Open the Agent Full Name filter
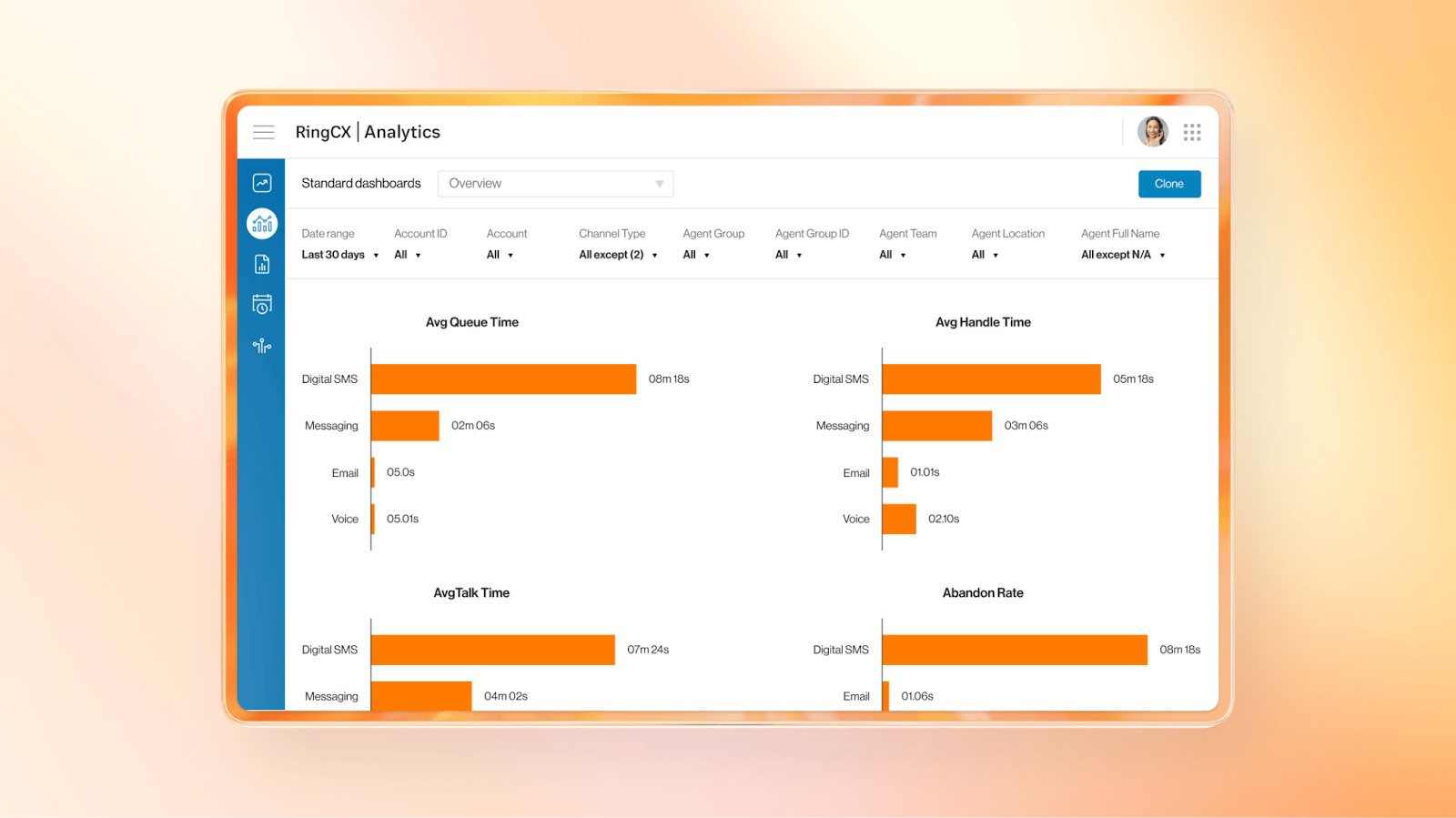Image resolution: width=1456 pixels, height=818 pixels. click(1123, 256)
